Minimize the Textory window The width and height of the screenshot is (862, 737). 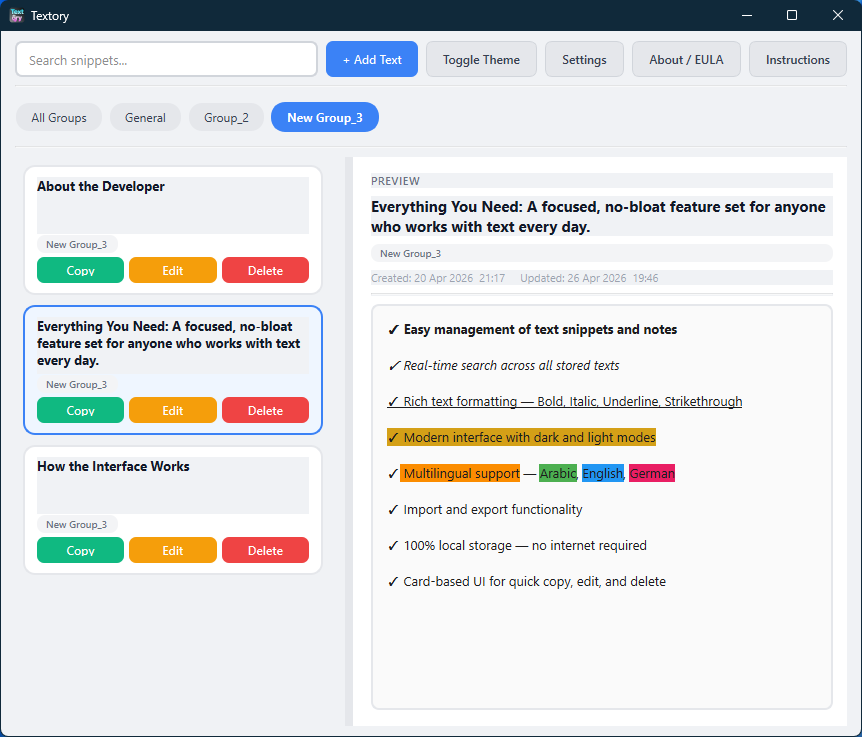pyautogui.click(x=747, y=15)
